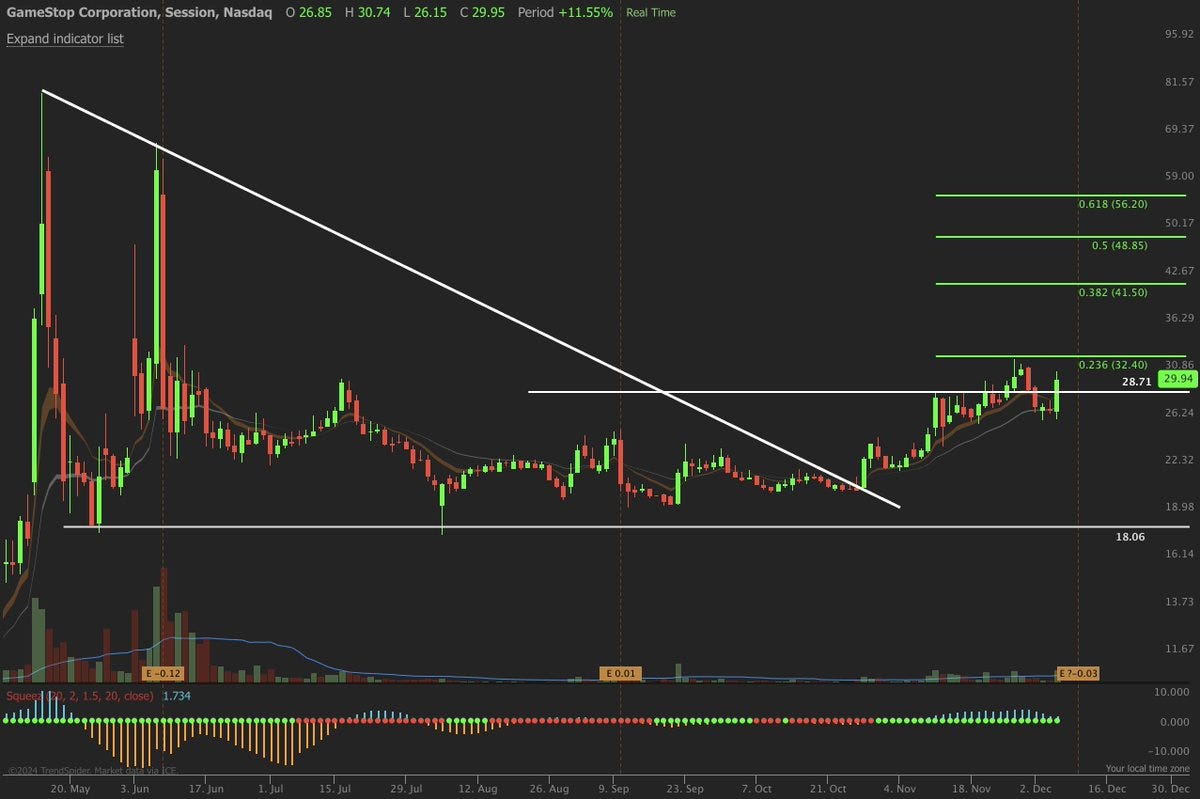Select the 0.382 (41.50) Fibonacci level label
This screenshot has width=1200, height=799.
[1113, 292]
